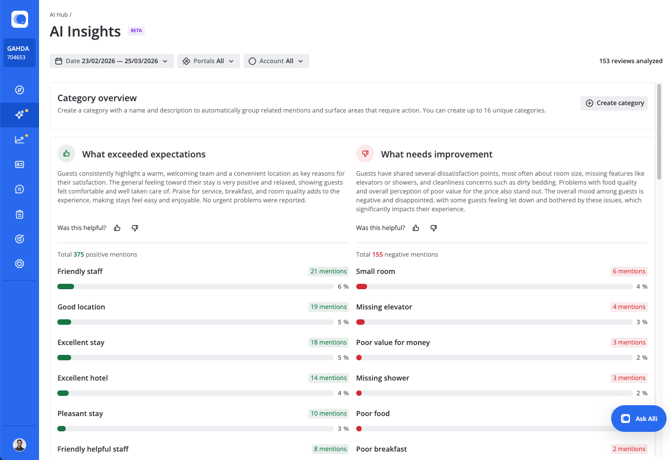
Task: Click the calendar icon in Date filter
Action: pyautogui.click(x=59, y=61)
